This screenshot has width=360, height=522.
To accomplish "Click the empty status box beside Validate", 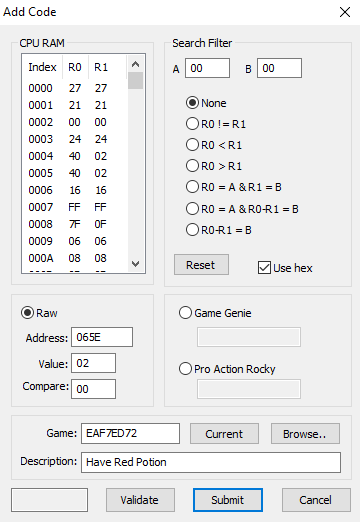I will click(49, 500).
